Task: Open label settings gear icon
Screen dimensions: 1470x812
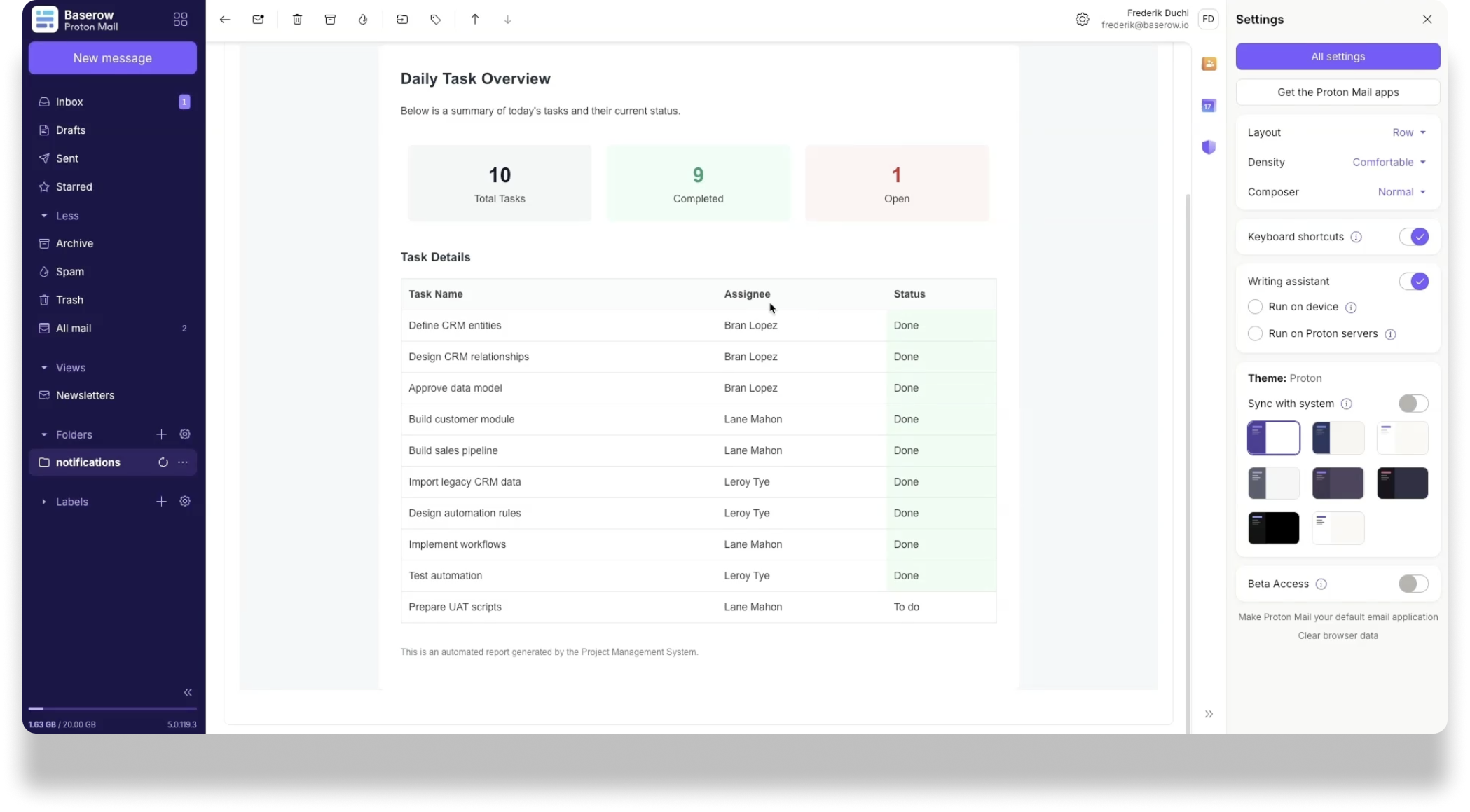Action: pyautogui.click(x=185, y=502)
